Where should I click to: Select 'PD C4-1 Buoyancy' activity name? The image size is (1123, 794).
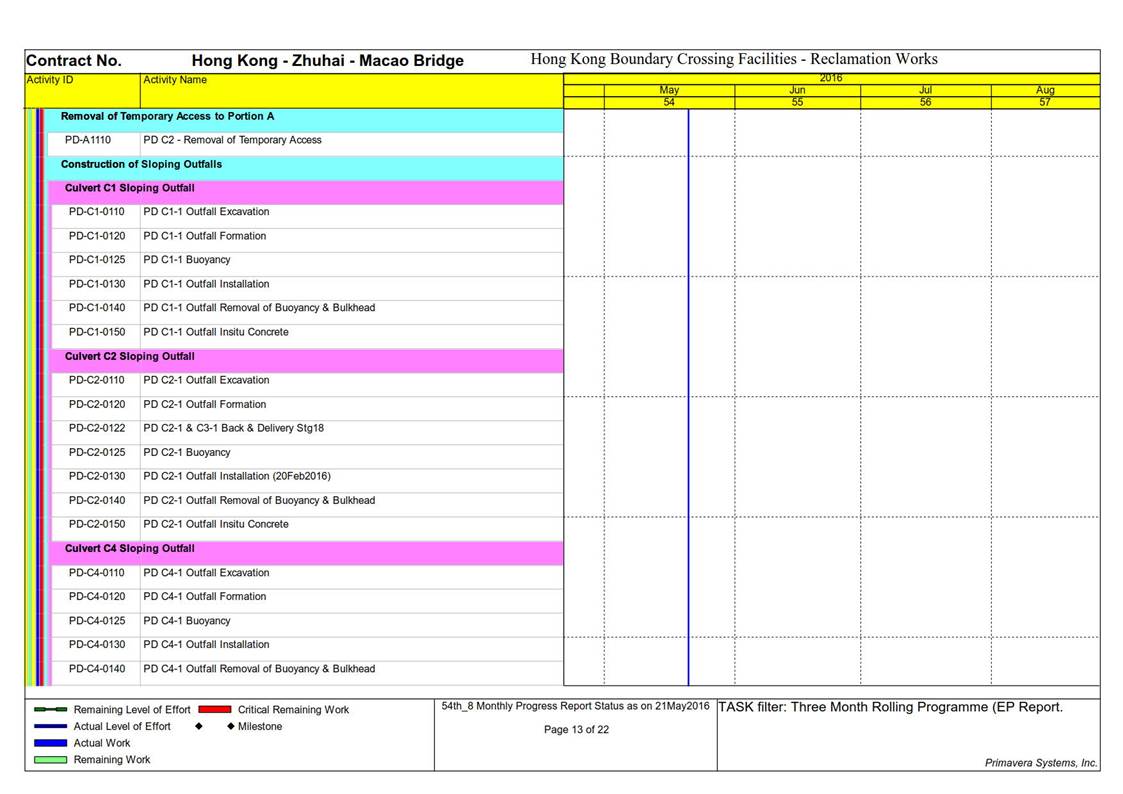pyautogui.click(x=187, y=621)
